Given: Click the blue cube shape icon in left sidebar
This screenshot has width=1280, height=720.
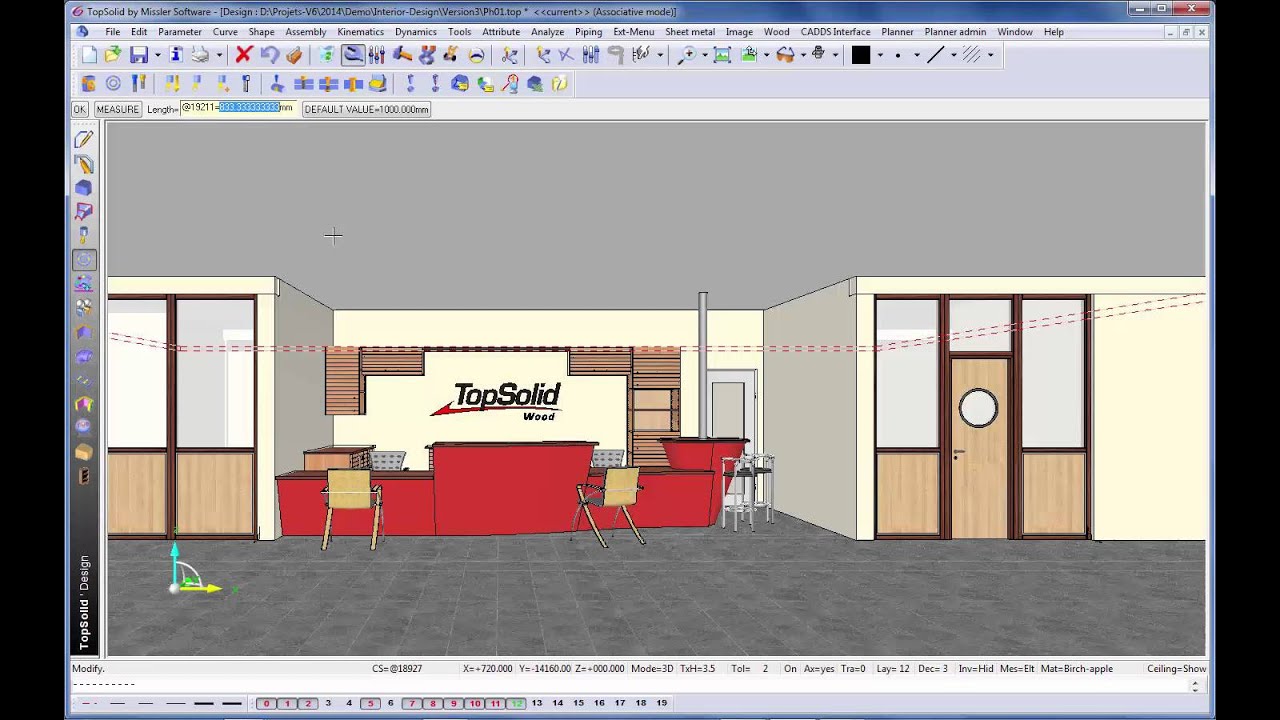Looking at the screenshot, I should tap(84, 187).
